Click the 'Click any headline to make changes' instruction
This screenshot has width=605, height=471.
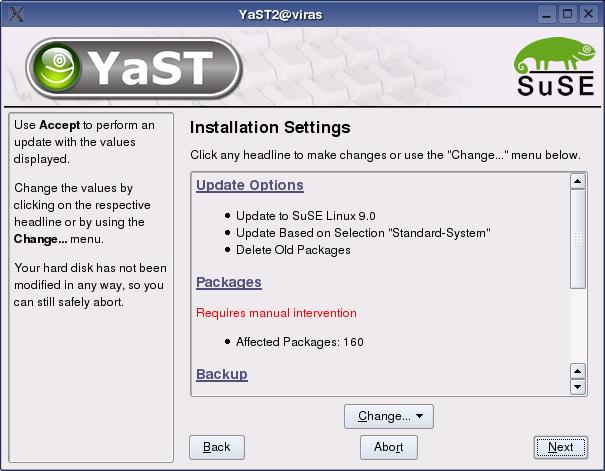[385, 155]
